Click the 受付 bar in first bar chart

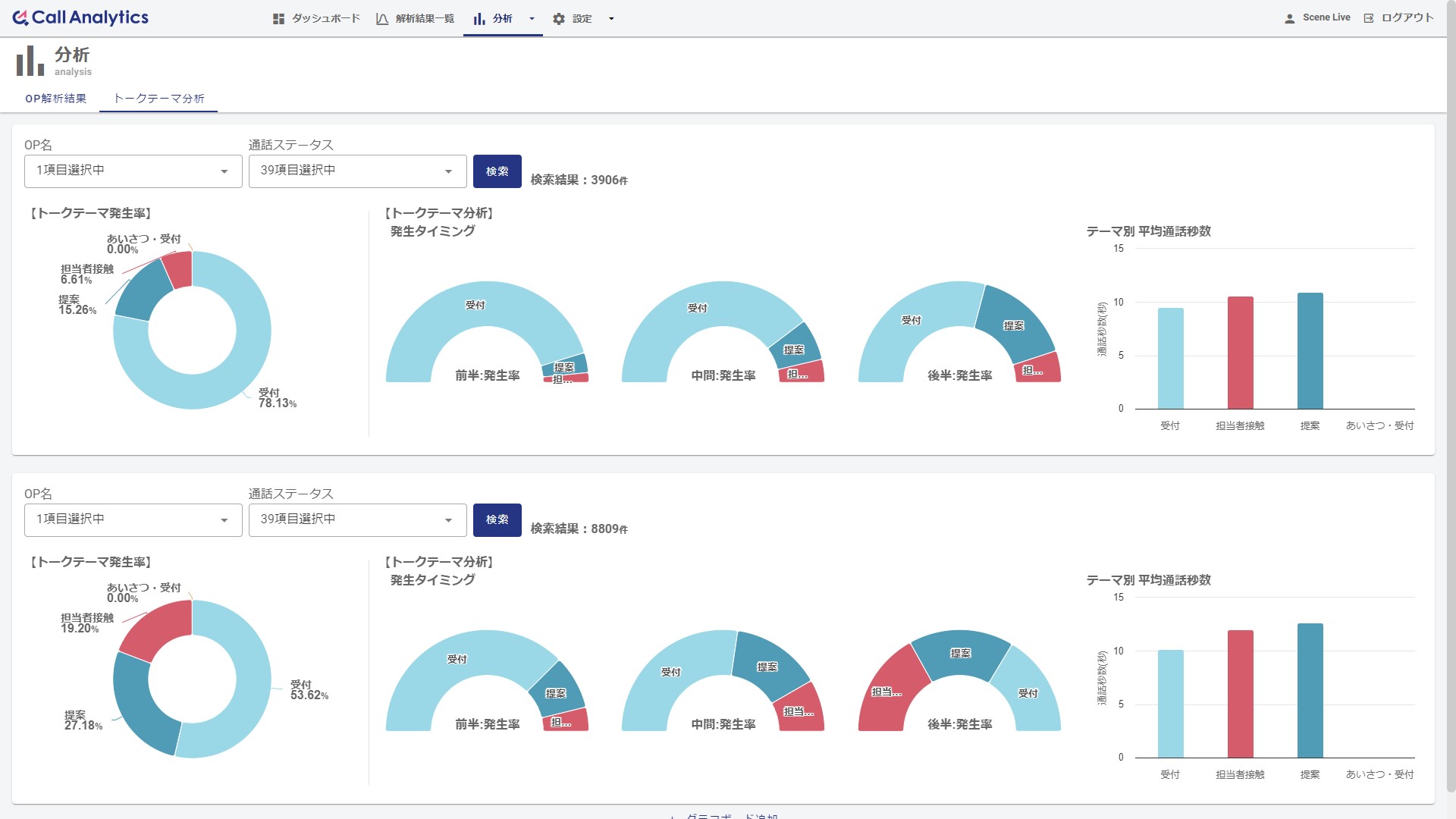point(1170,359)
